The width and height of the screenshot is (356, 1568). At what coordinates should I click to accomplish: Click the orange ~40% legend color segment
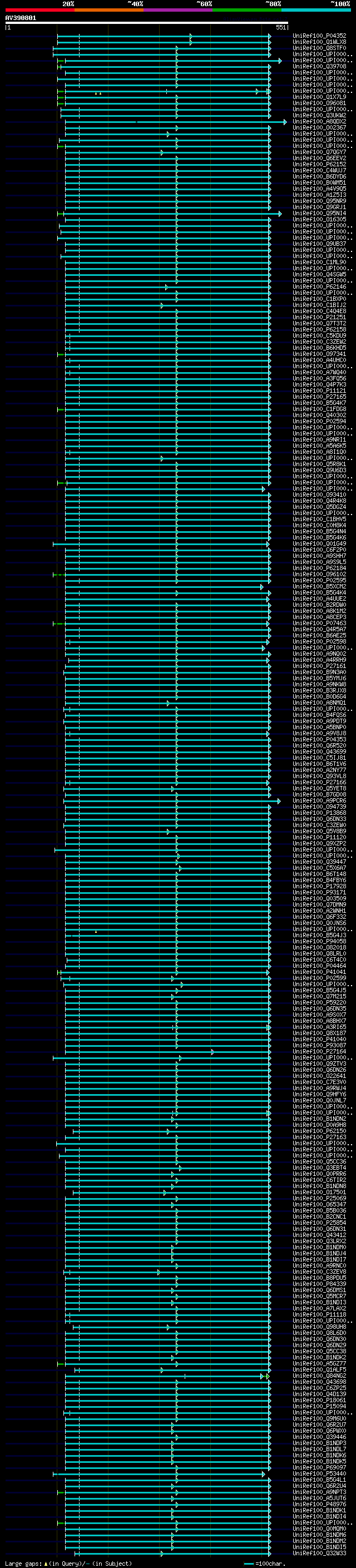tap(109, 10)
